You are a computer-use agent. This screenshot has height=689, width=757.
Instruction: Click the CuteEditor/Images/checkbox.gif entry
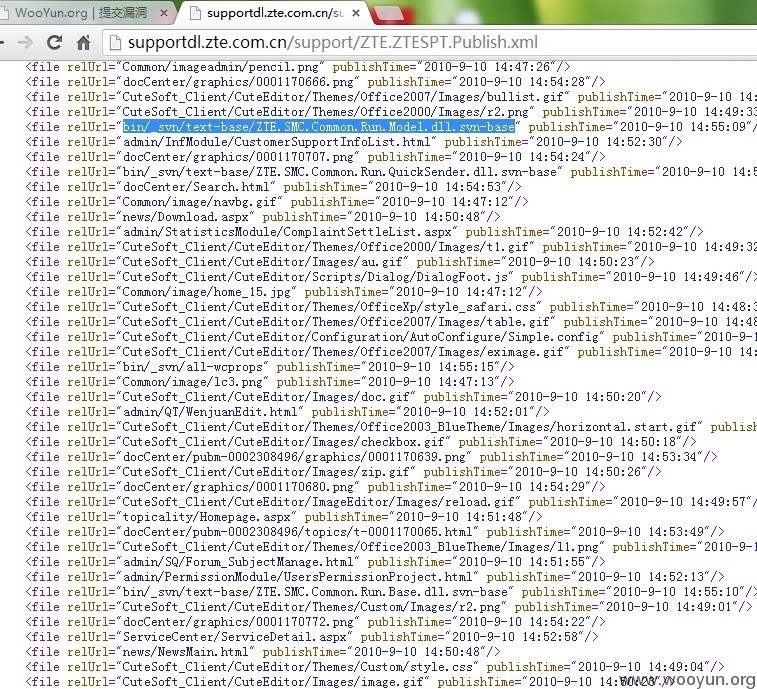pyautogui.click(x=361, y=441)
